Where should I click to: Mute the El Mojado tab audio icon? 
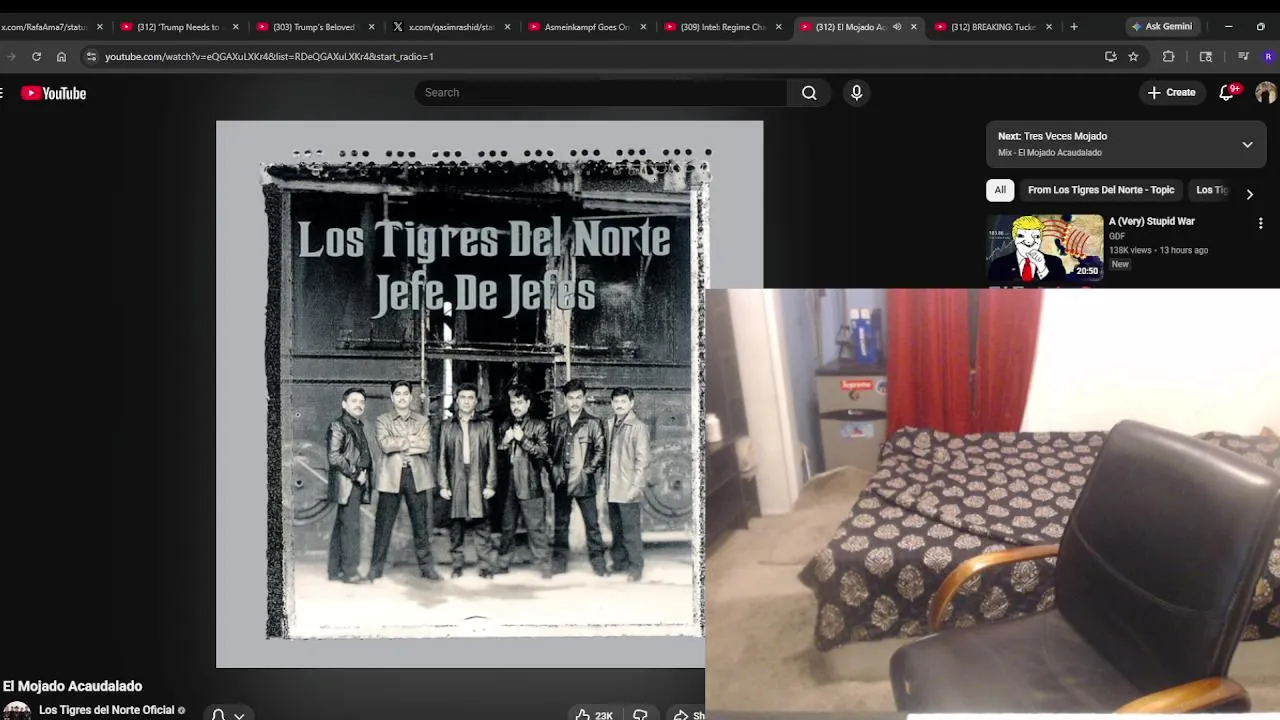tap(897, 27)
